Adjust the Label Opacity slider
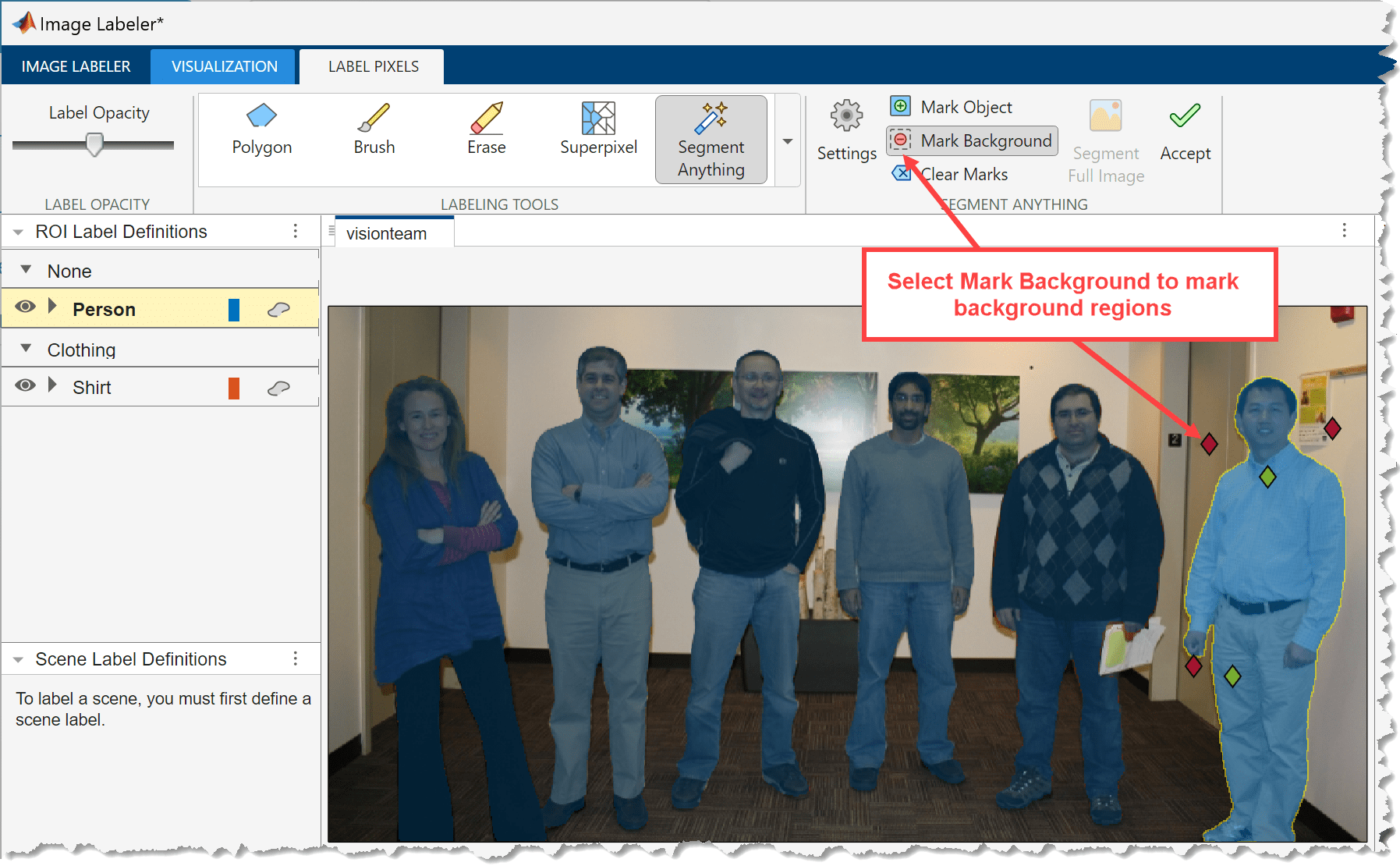 [94, 145]
